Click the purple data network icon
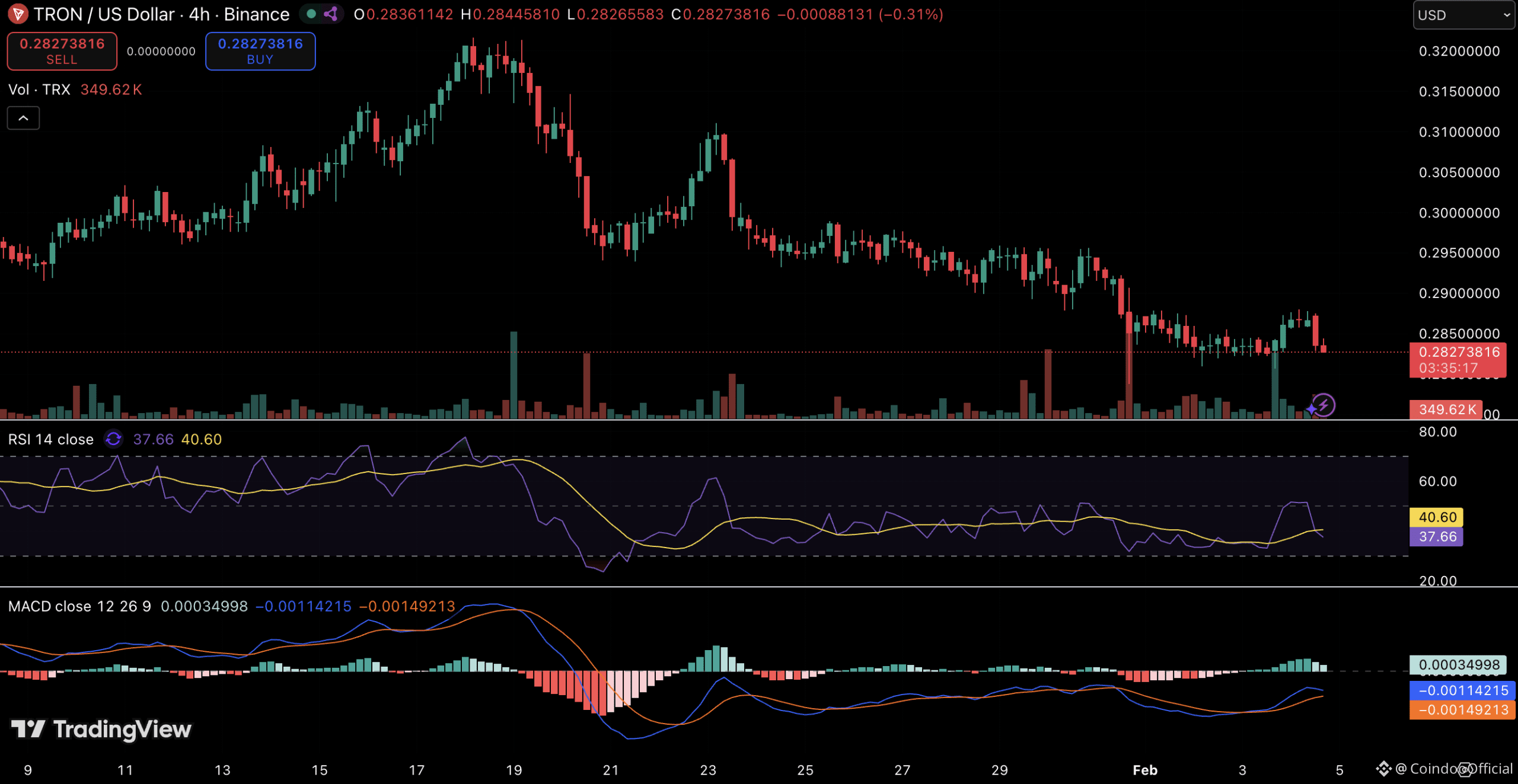Image resolution: width=1518 pixels, height=784 pixels. click(x=331, y=14)
